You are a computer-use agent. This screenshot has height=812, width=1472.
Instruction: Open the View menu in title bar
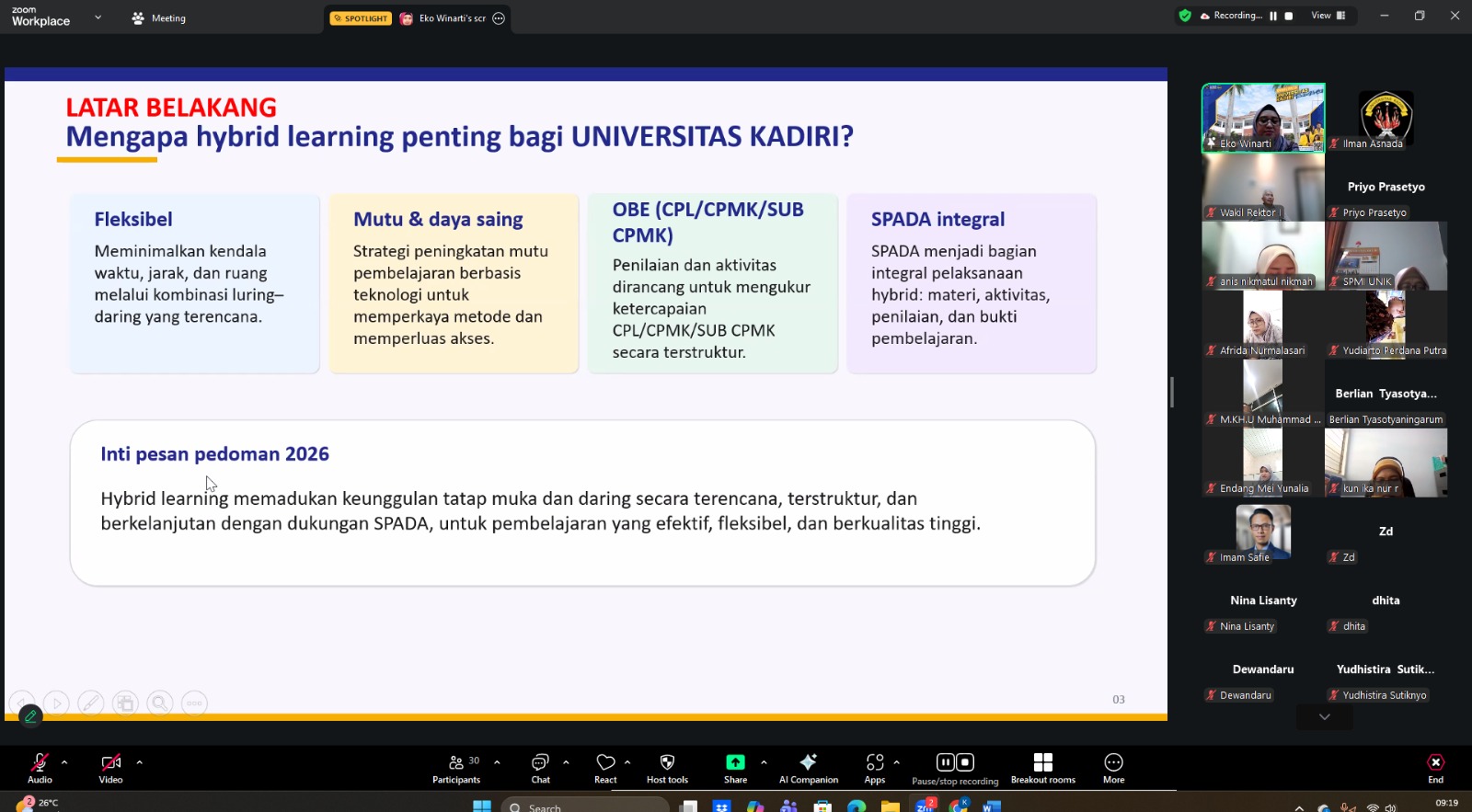click(x=1327, y=16)
